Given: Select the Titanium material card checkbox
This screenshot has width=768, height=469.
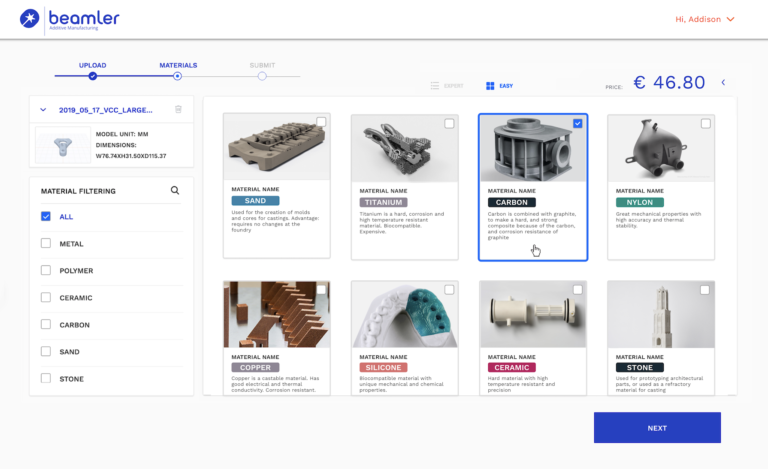Looking at the screenshot, I should [449, 124].
